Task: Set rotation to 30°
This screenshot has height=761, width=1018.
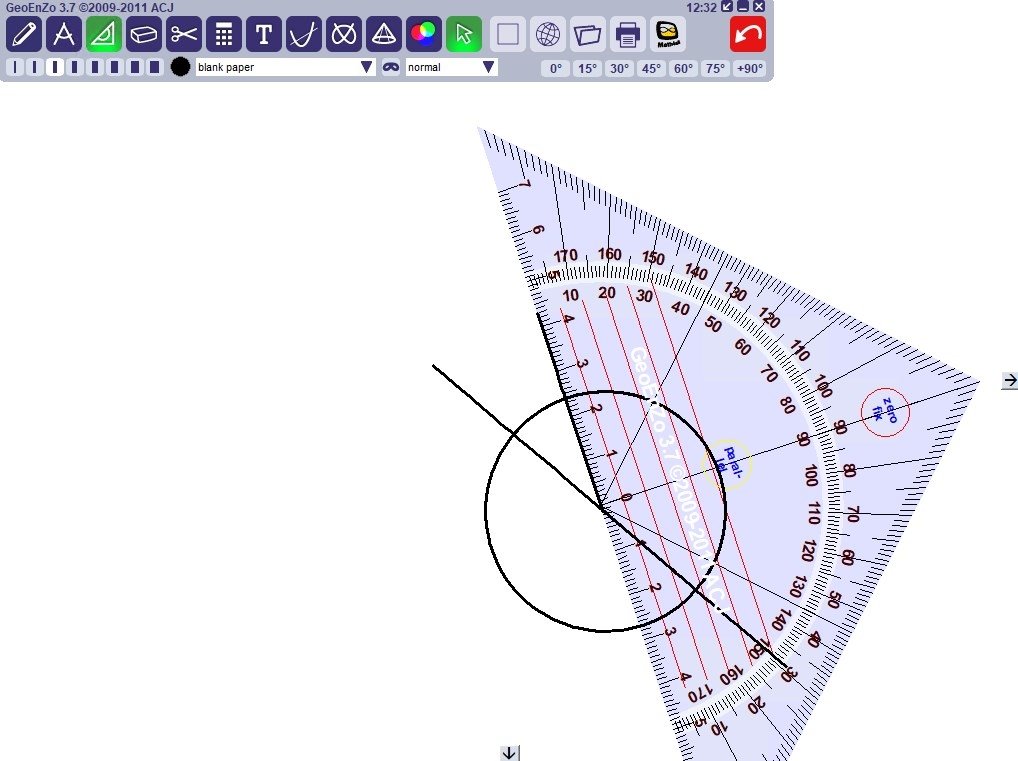Action: pyautogui.click(x=619, y=68)
